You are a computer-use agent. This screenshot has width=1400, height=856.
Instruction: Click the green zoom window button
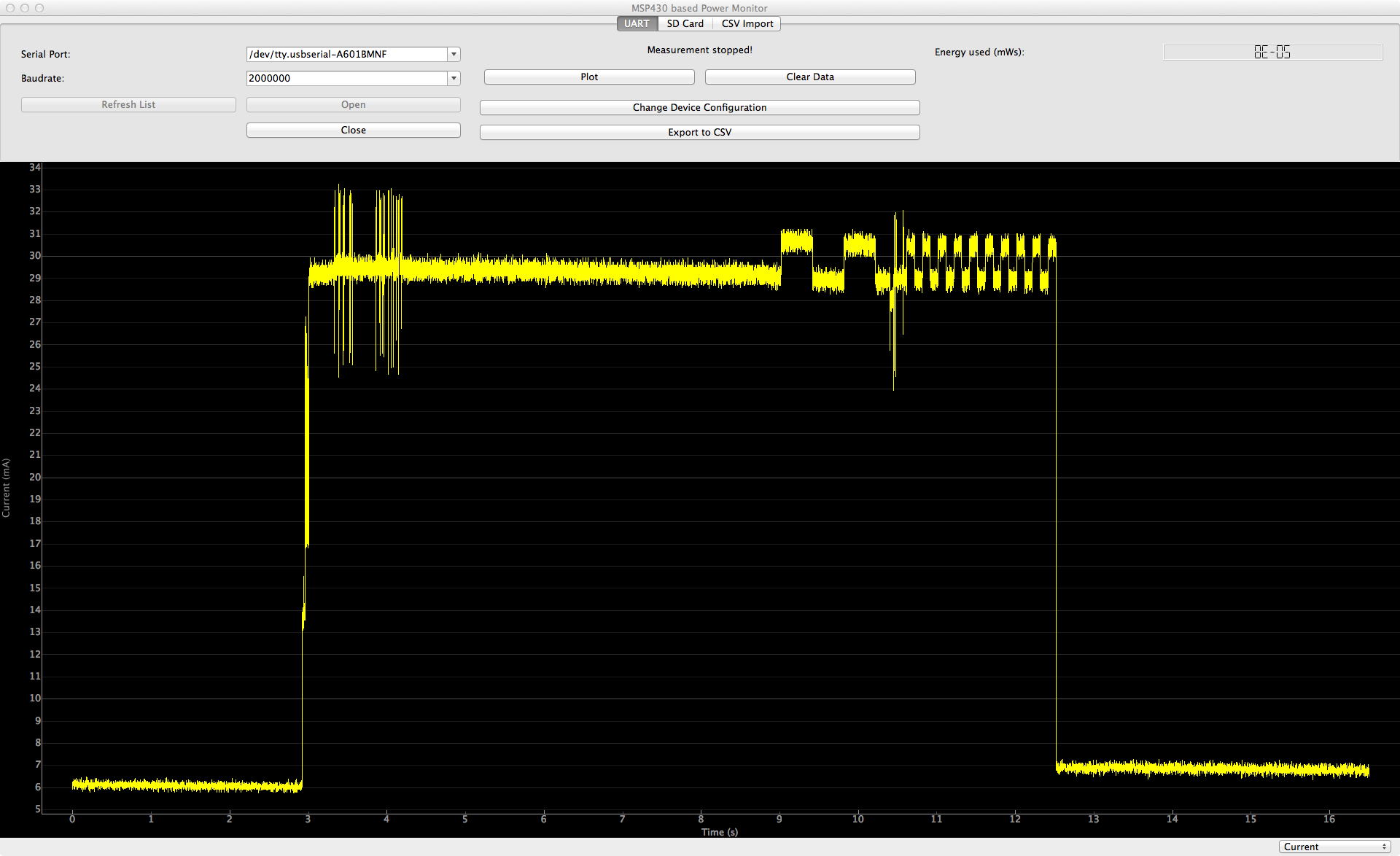point(39,8)
